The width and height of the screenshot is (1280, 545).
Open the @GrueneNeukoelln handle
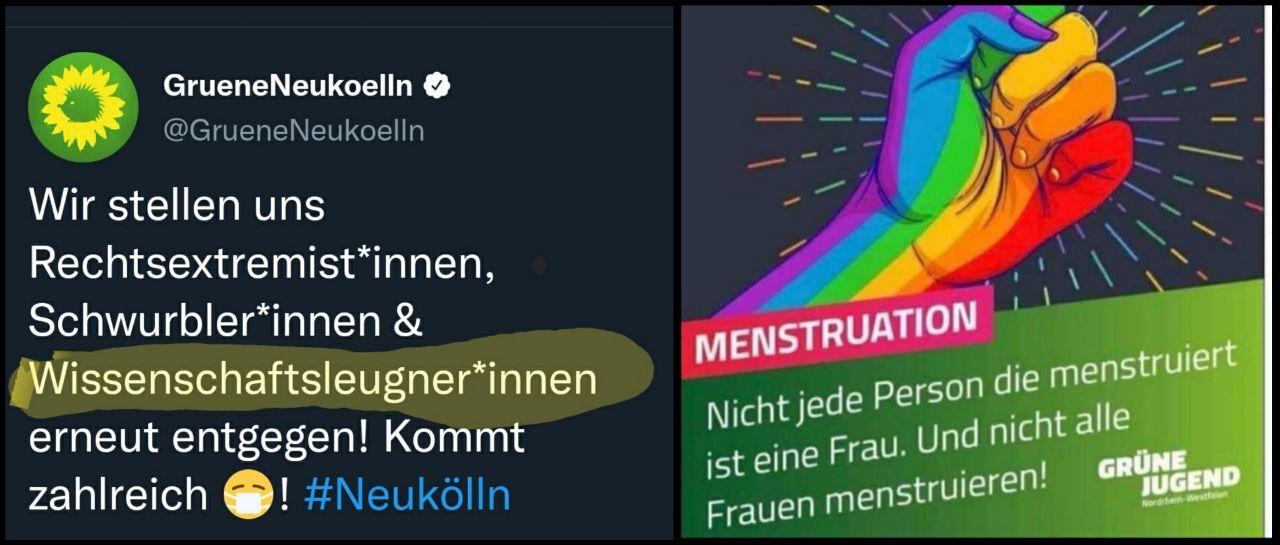[293, 131]
